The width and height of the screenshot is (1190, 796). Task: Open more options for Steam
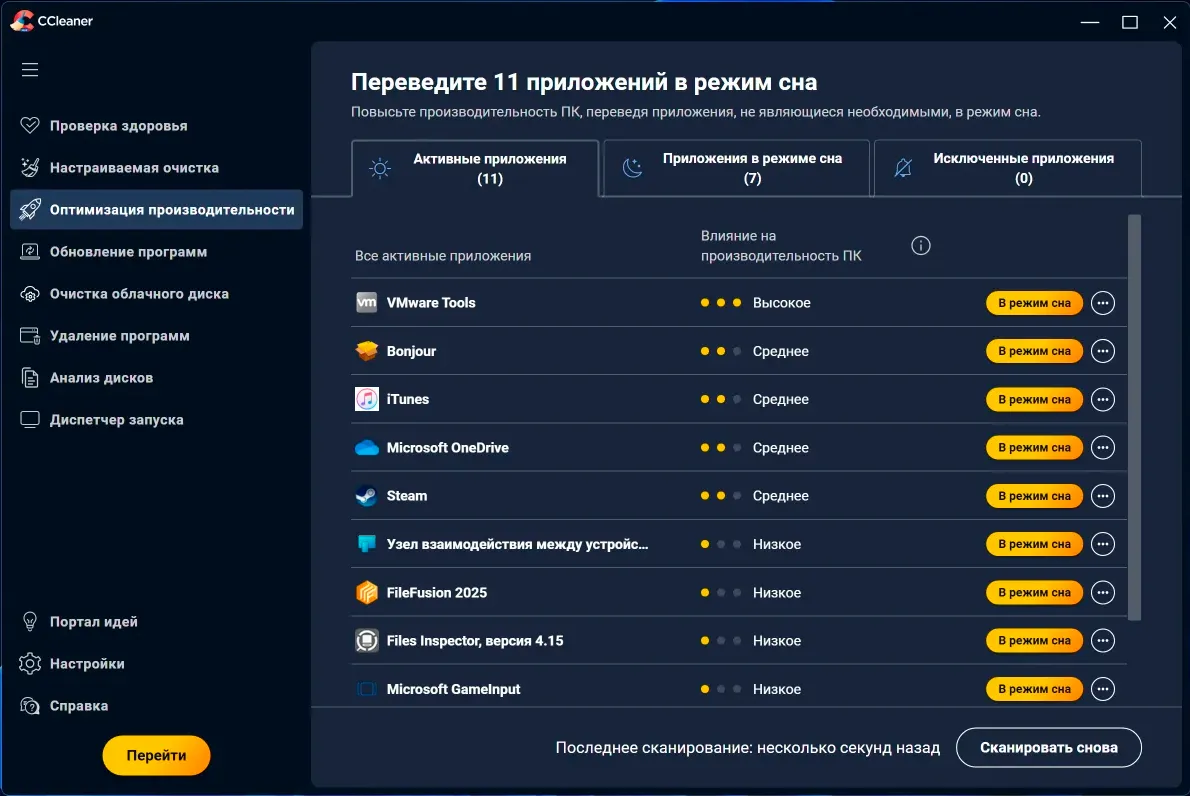tap(1103, 496)
